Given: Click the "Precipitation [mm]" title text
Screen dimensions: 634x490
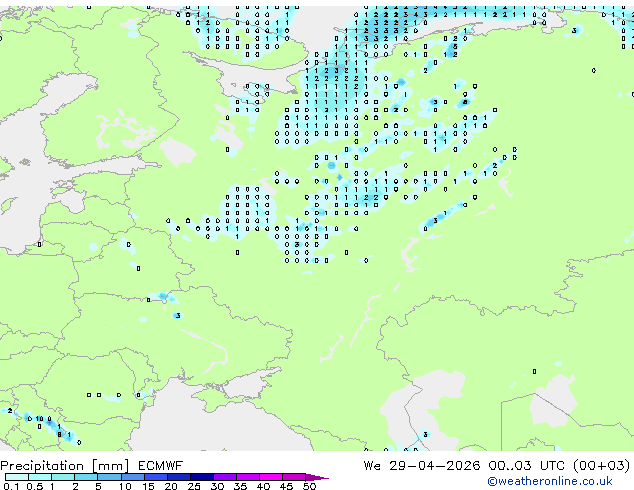Looking at the screenshot, I should (65, 466).
